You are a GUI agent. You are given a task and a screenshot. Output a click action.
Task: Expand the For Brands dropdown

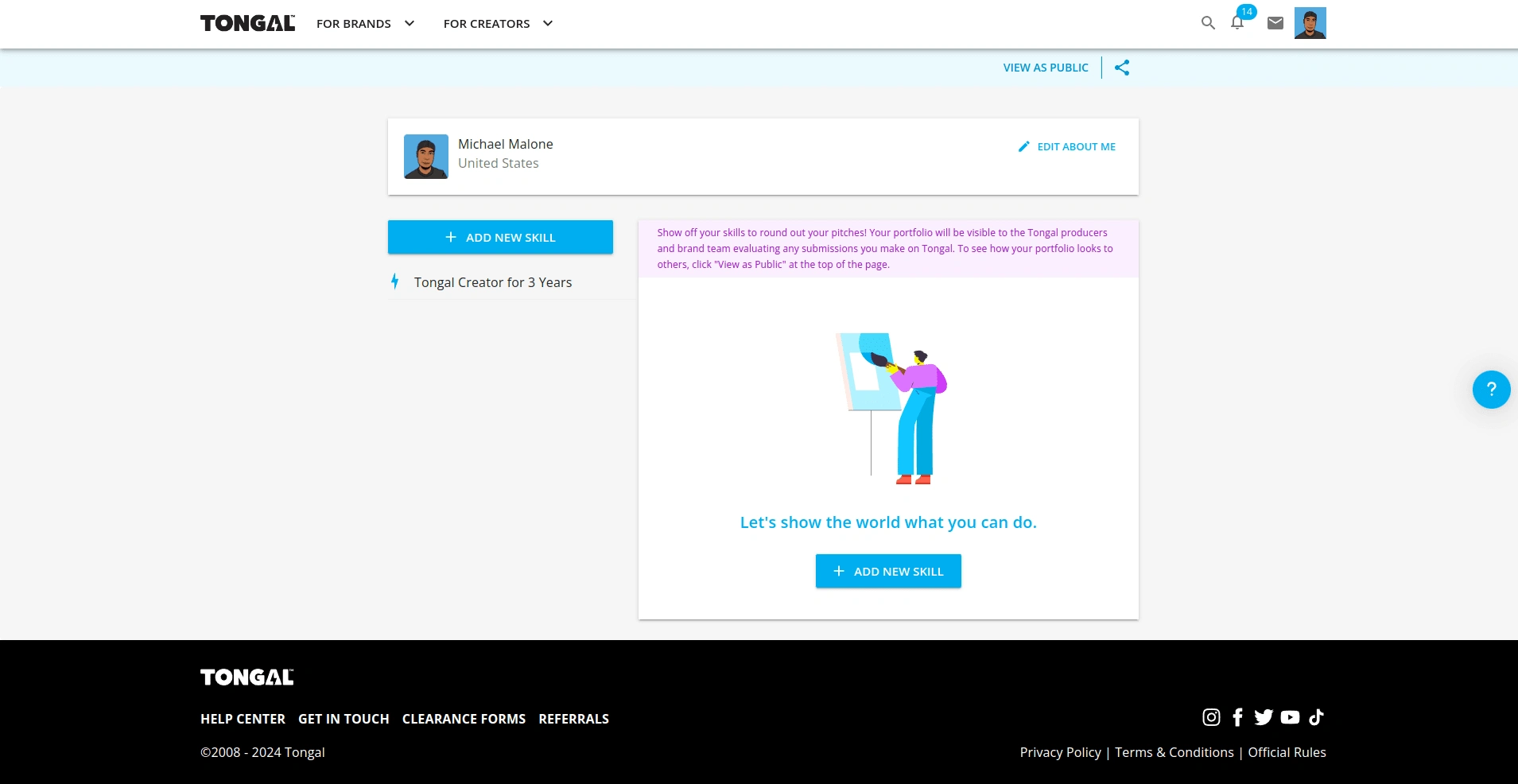pyautogui.click(x=365, y=24)
